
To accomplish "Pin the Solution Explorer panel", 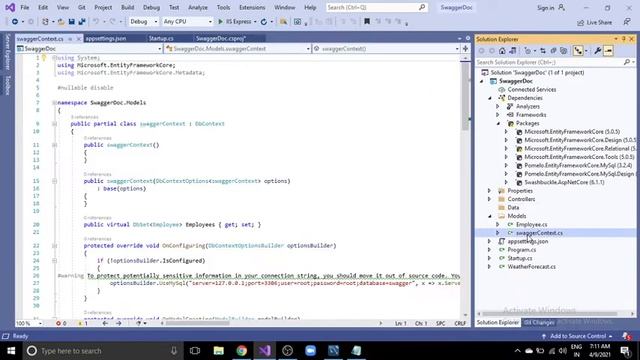I will pos(624,39).
